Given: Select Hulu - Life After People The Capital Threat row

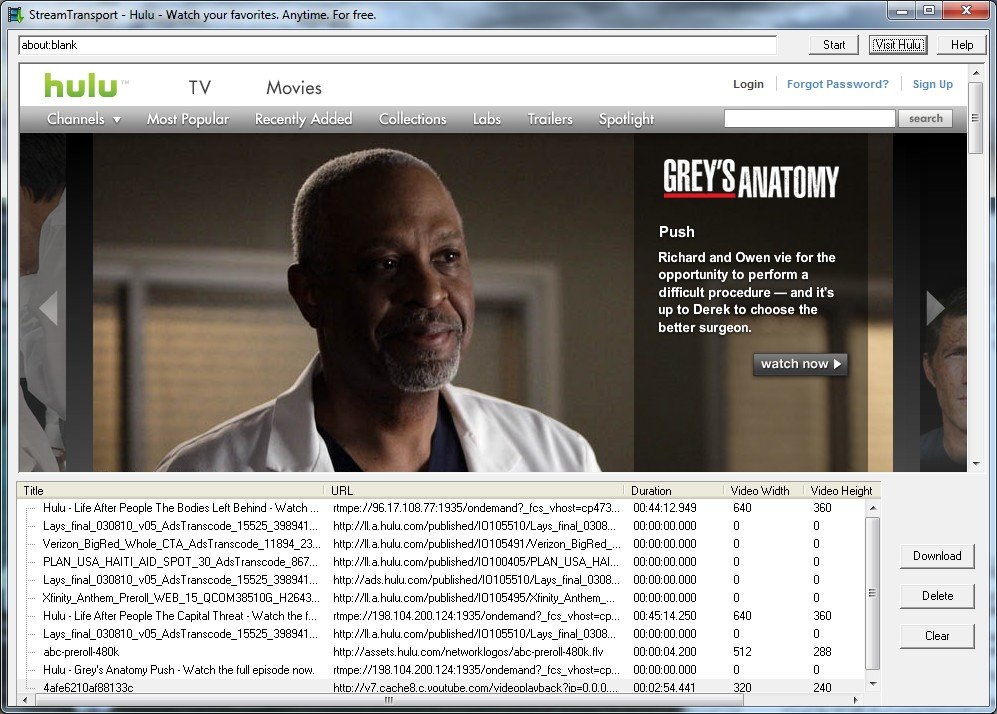Looking at the screenshot, I should tap(441, 615).
